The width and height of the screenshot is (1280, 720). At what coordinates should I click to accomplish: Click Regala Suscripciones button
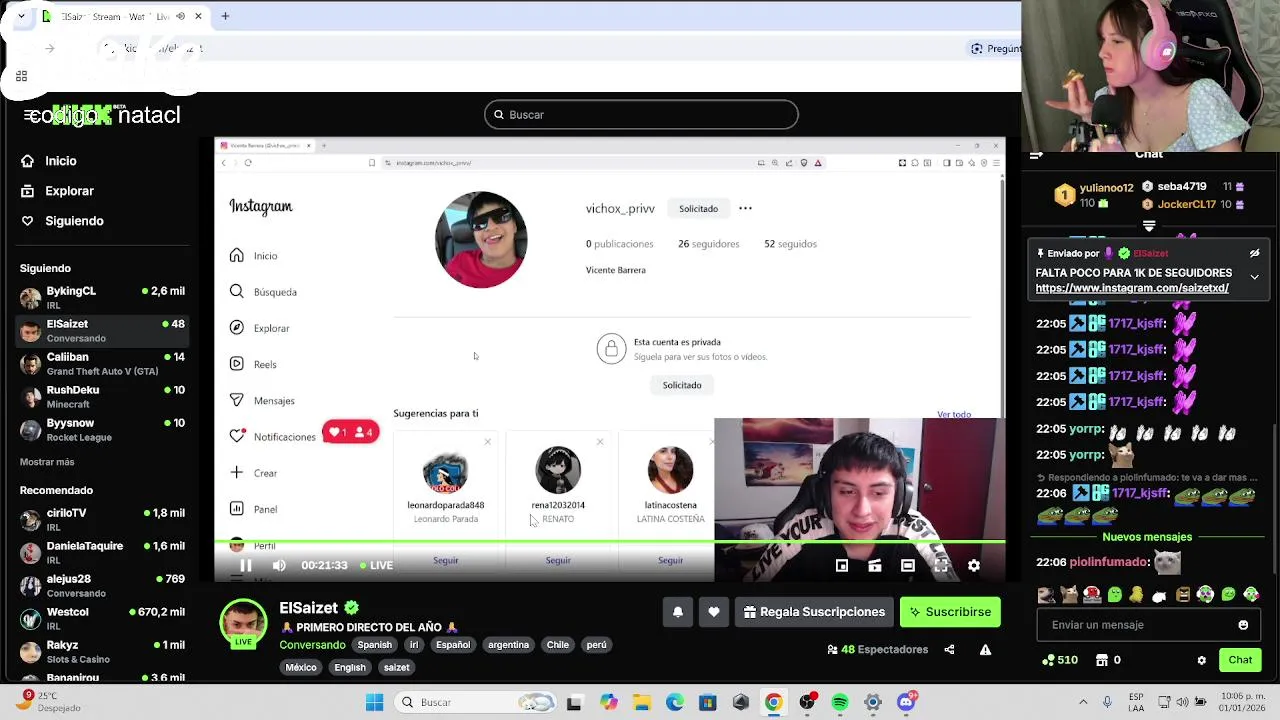click(x=815, y=612)
